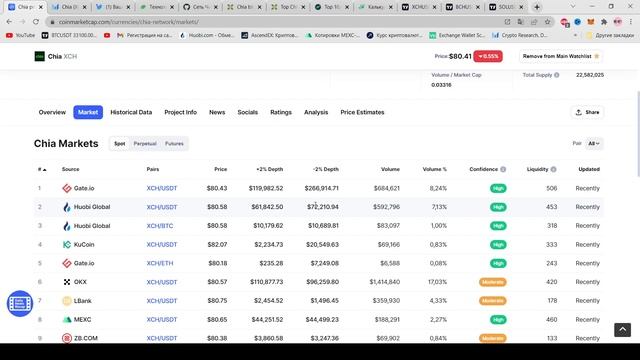Image resolution: width=640 pixels, height=360 pixels.
Task: Open the MetaMask fox extension
Action: point(591,22)
